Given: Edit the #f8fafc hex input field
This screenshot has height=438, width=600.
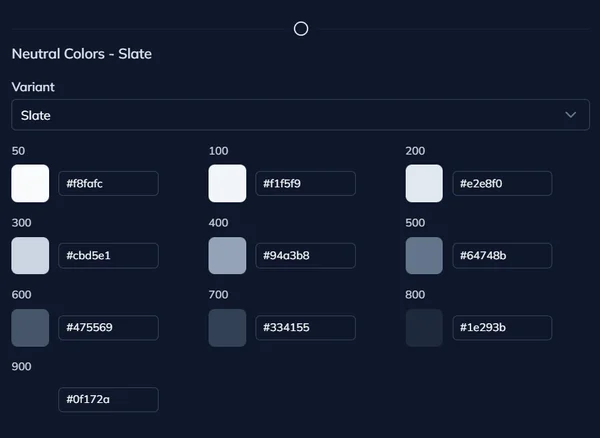Looking at the screenshot, I should click(108, 184).
